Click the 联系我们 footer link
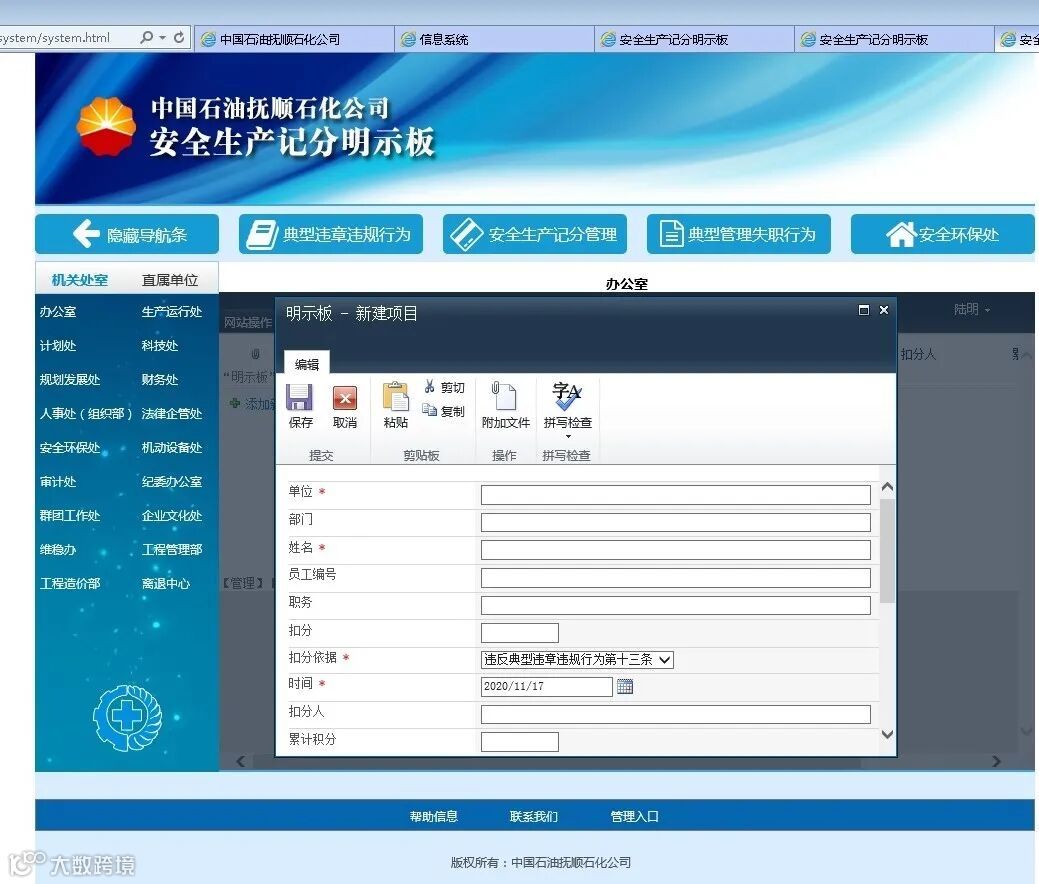This screenshot has height=884, width=1039. click(x=533, y=816)
